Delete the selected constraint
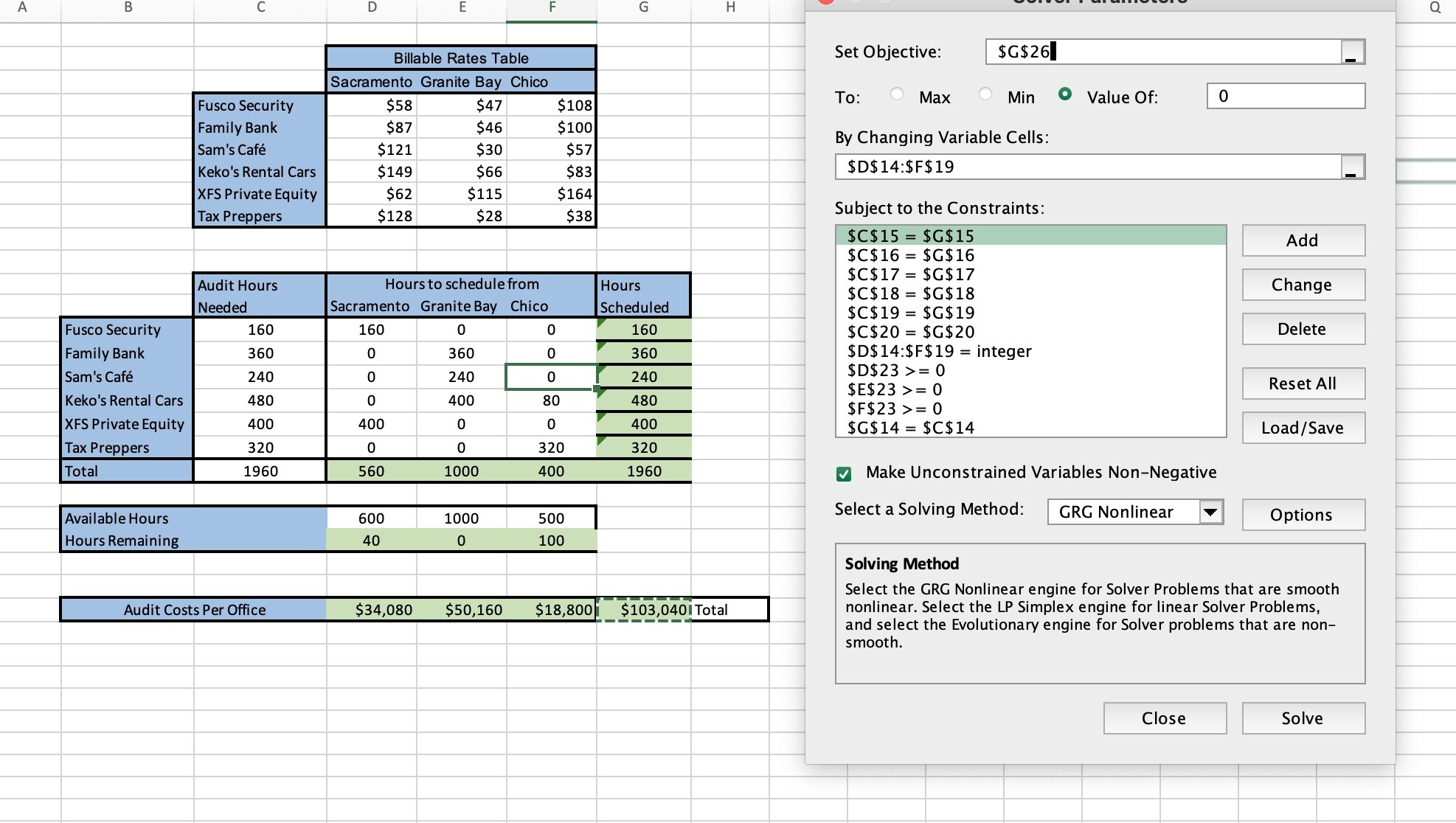 point(1303,329)
